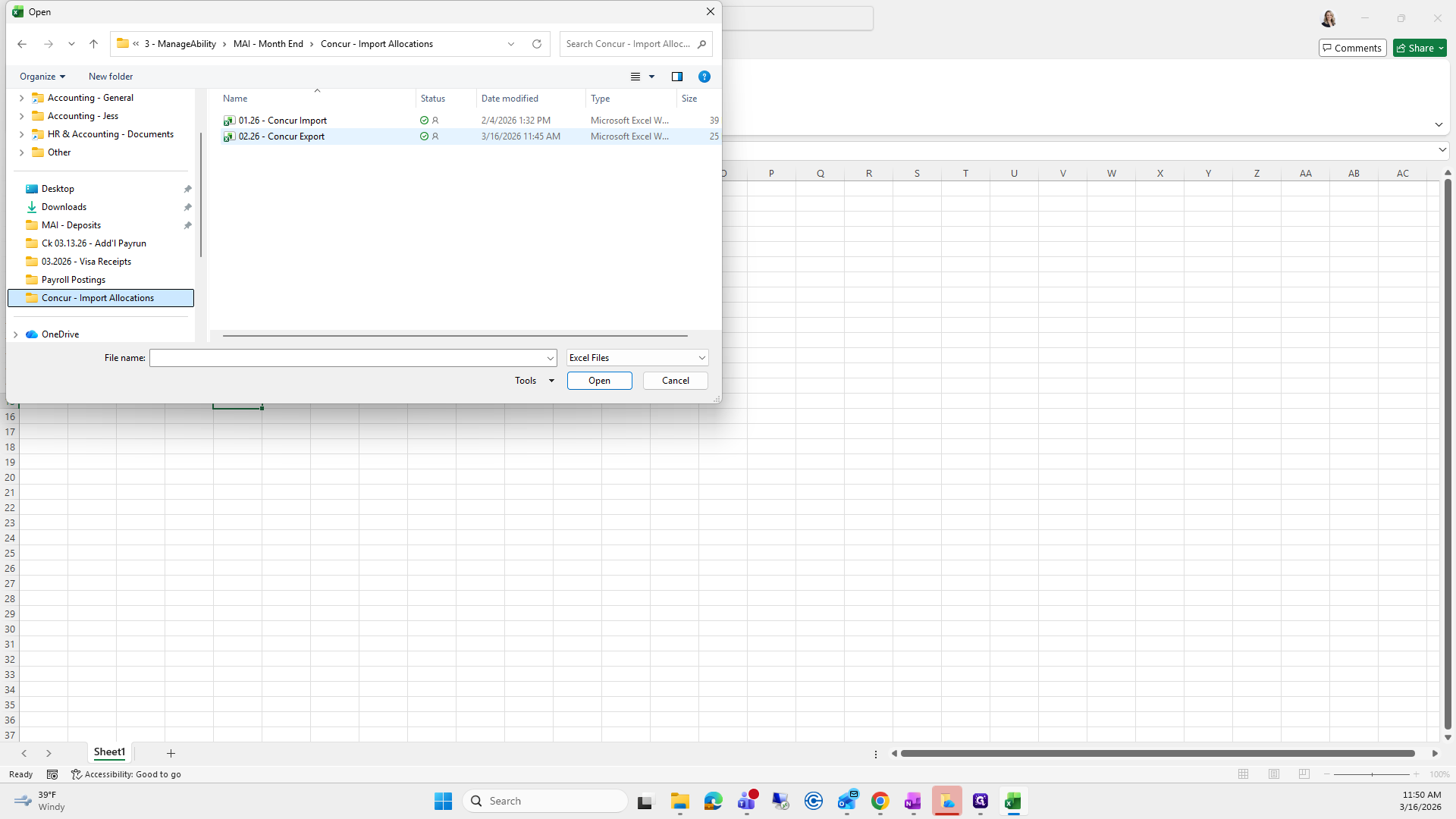
Task: Click the Open button
Action: pos(599,381)
